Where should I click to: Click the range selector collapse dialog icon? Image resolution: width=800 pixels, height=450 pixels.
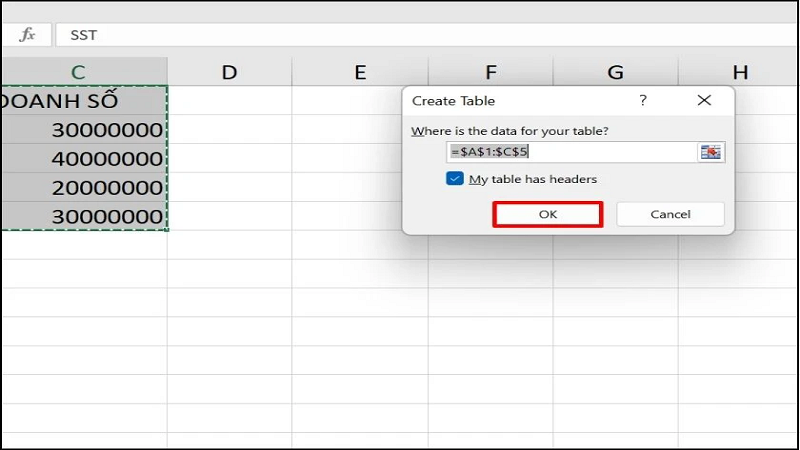coord(710,152)
